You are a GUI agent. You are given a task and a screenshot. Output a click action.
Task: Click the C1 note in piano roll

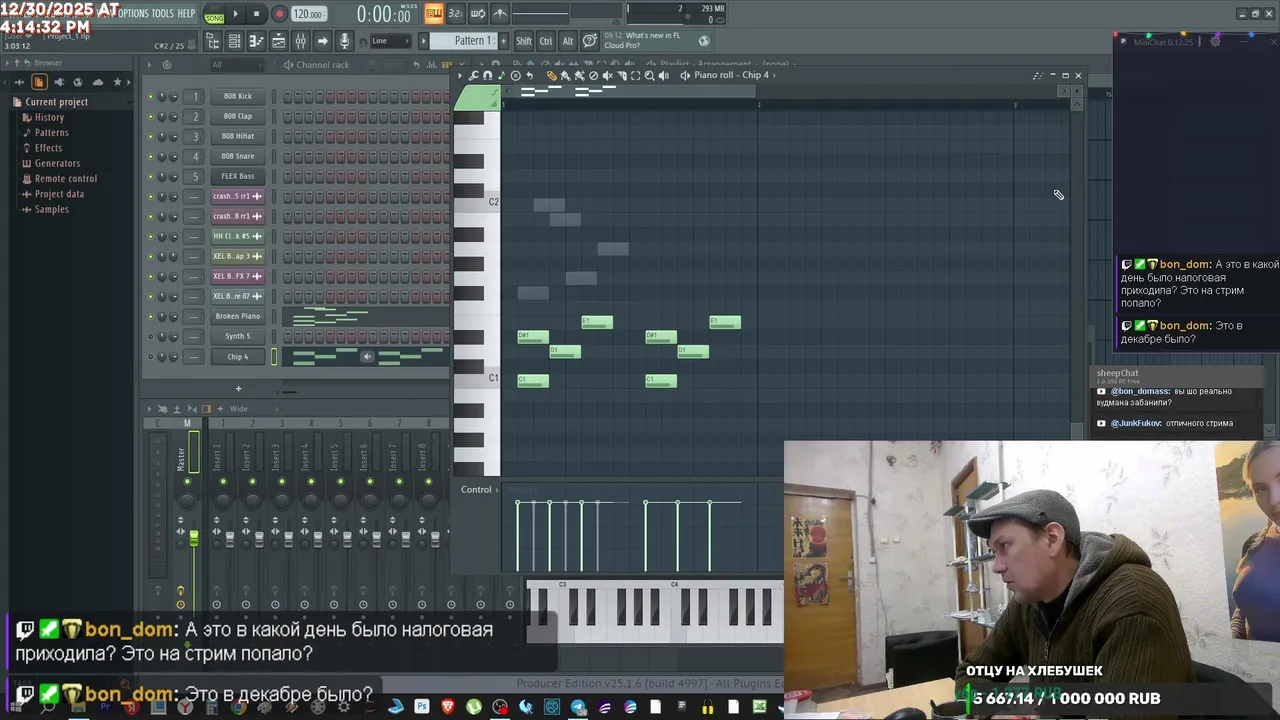(x=533, y=381)
